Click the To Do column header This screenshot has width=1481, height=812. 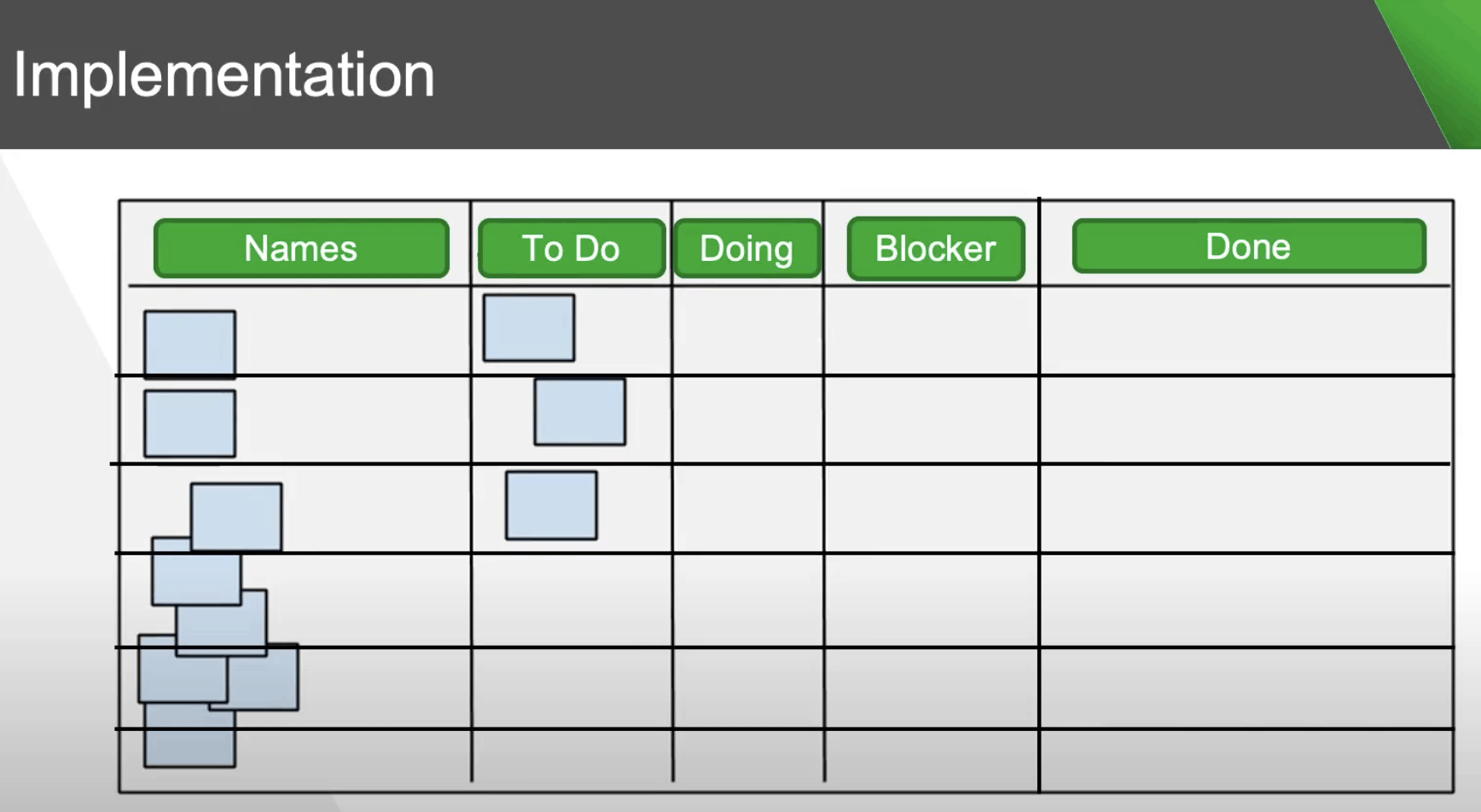coord(572,248)
